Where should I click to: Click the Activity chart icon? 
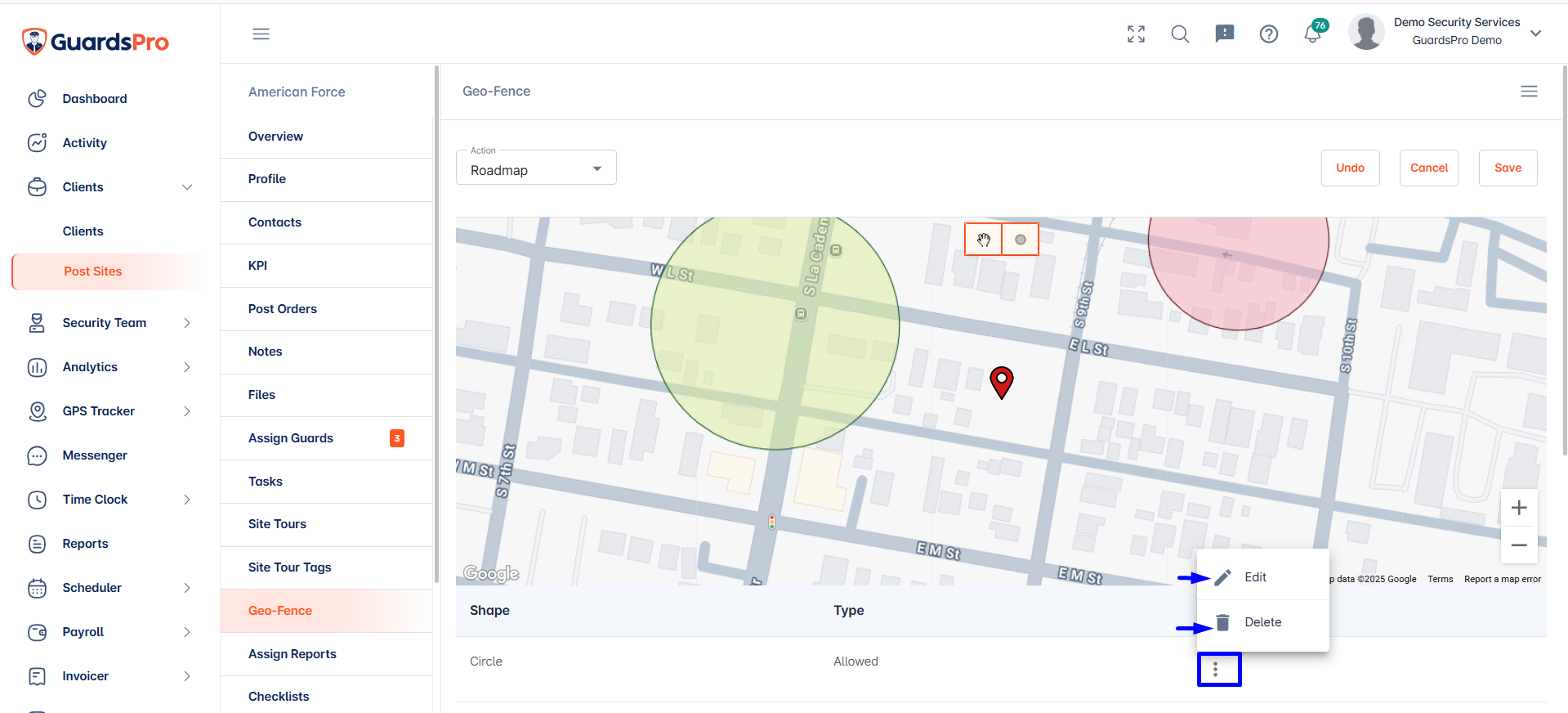click(37, 142)
